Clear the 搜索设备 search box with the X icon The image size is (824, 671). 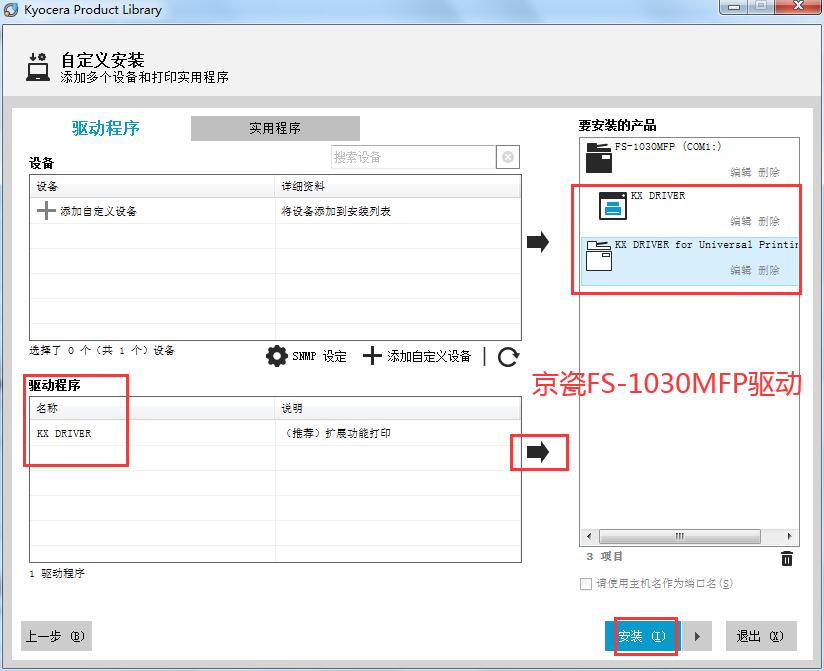pyautogui.click(x=508, y=157)
